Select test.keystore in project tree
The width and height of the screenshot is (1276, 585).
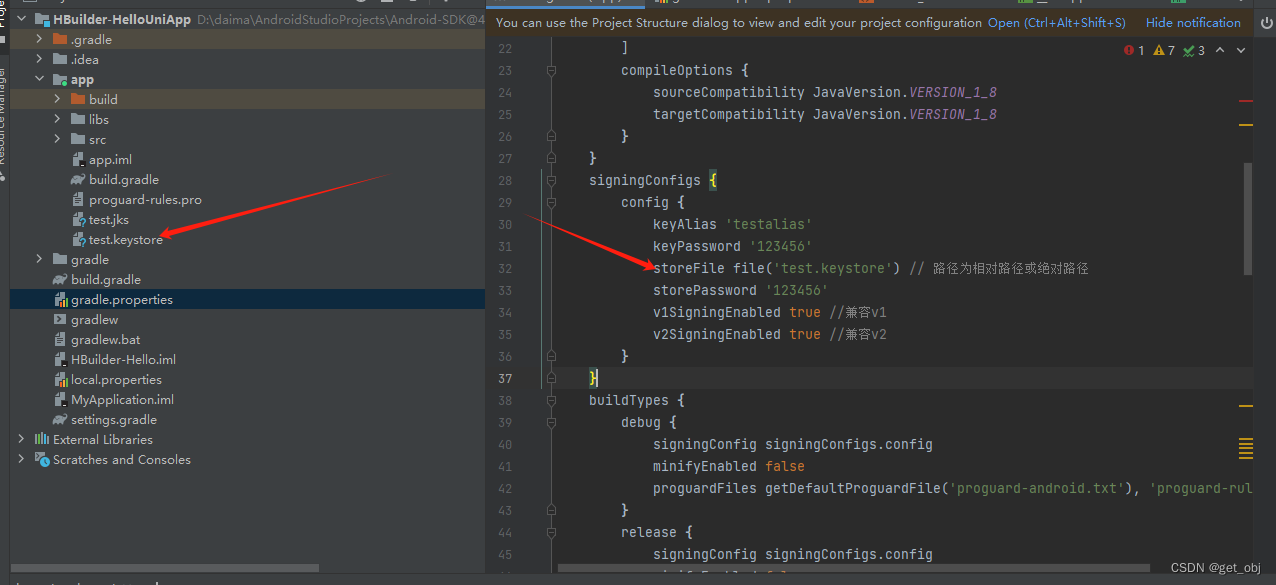pyautogui.click(x=125, y=240)
